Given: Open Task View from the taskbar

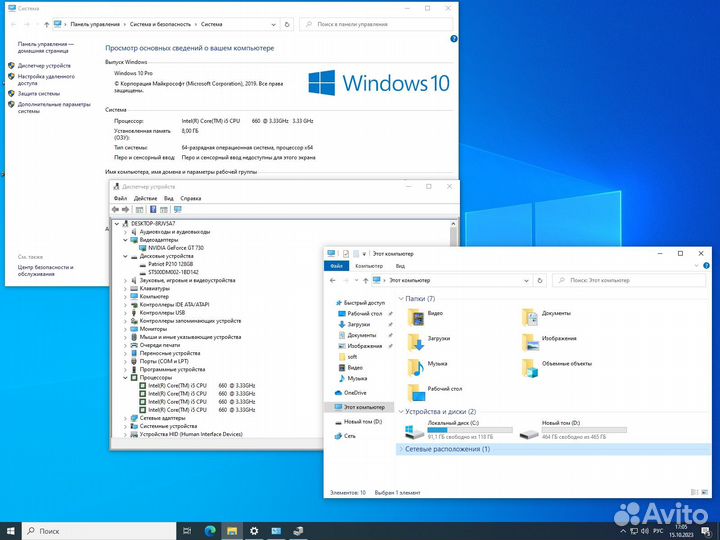Looking at the screenshot, I should click(x=187, y=531).
